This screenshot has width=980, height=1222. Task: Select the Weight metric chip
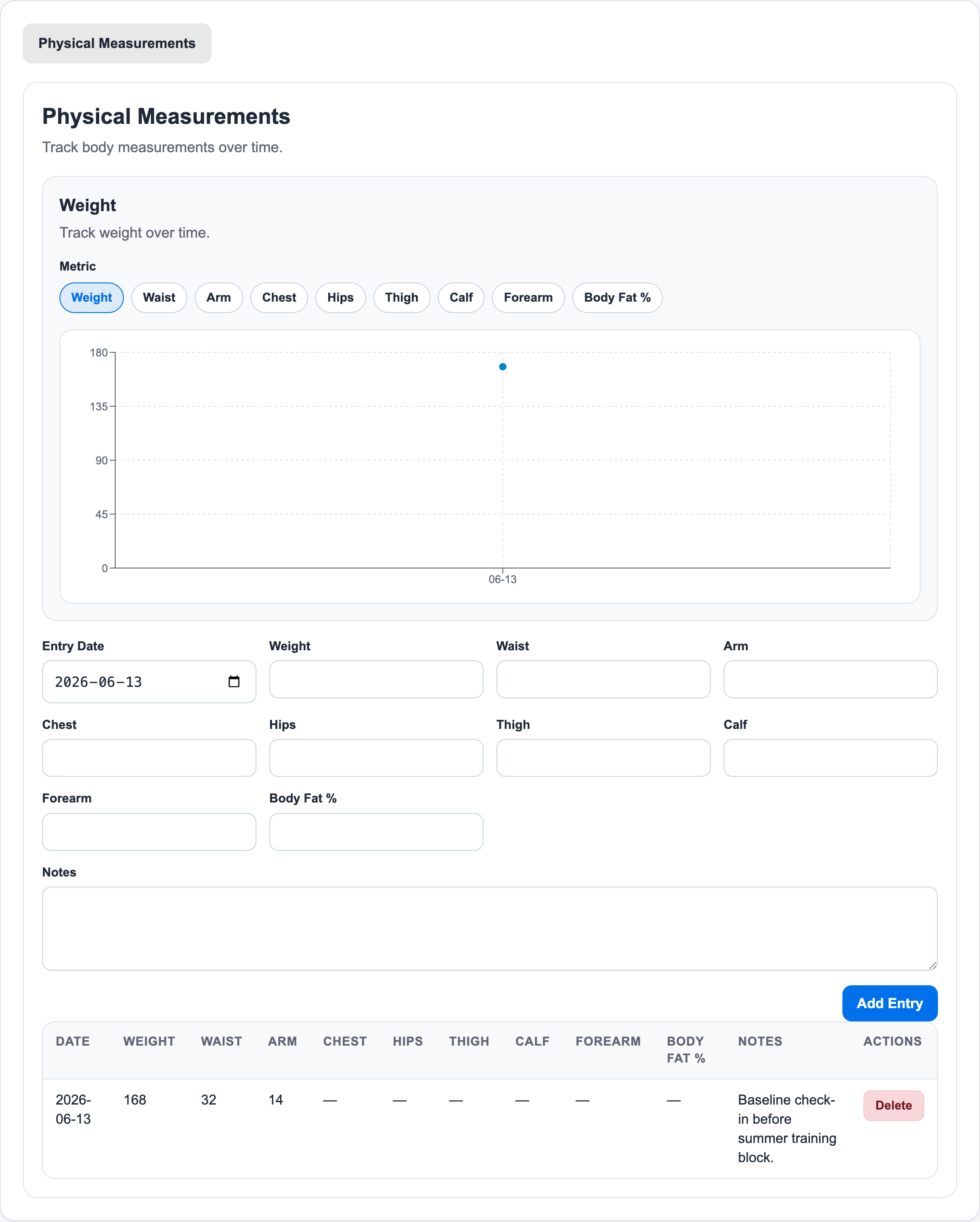point(91,298)
